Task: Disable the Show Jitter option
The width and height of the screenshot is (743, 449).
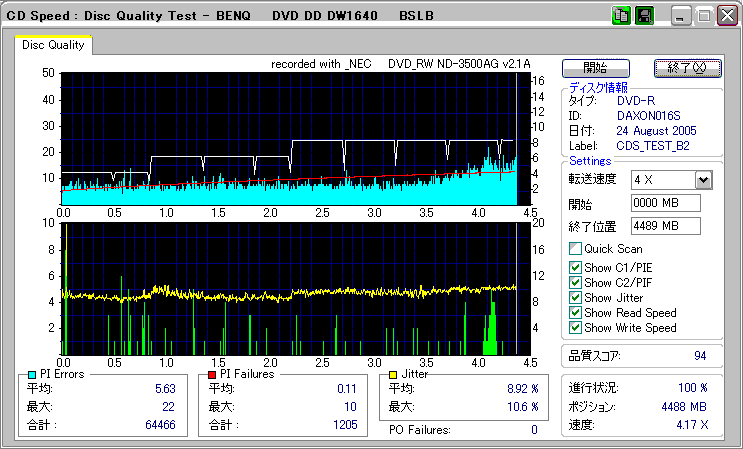Action: pyautogui.click(x=575, y=297)
